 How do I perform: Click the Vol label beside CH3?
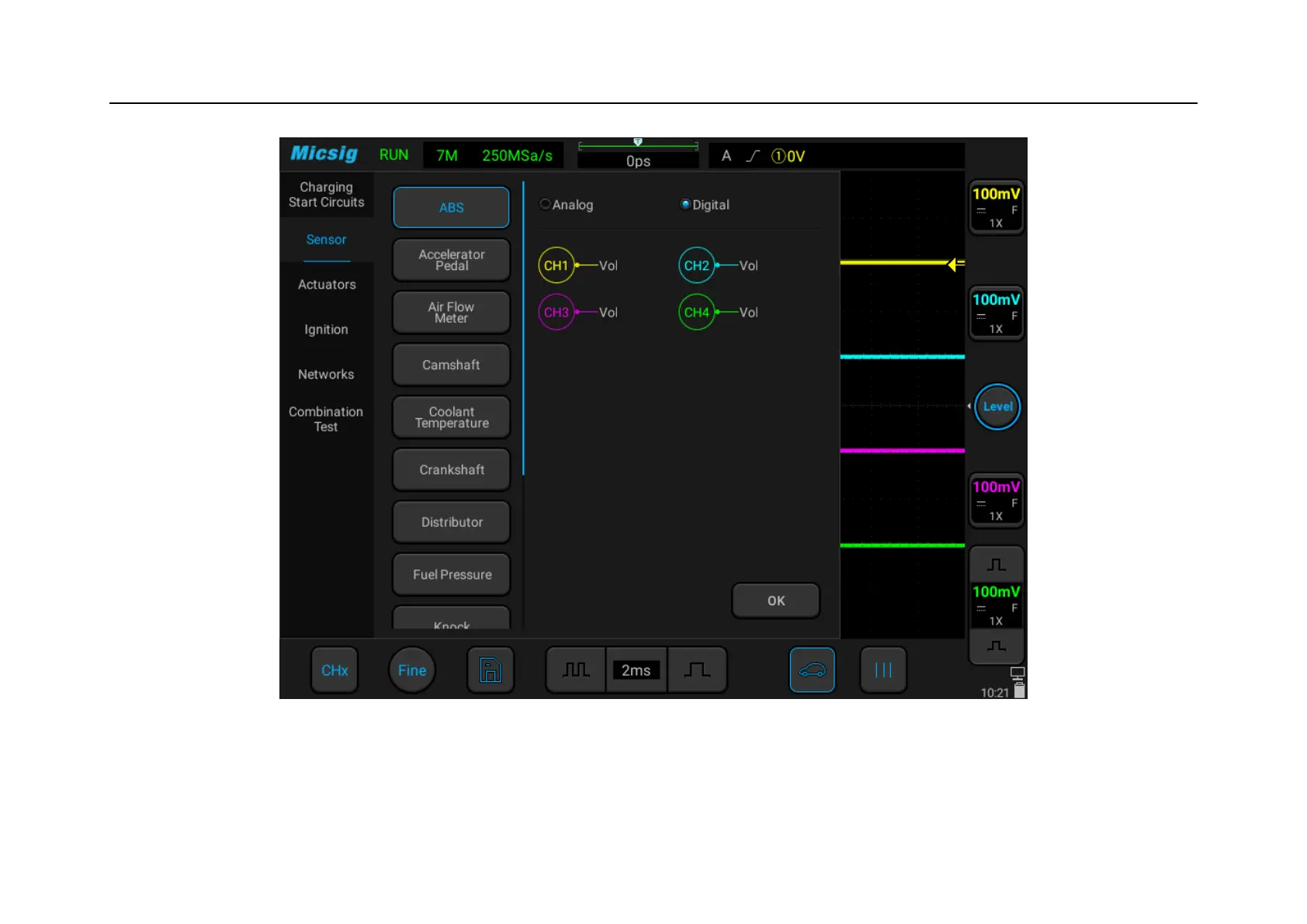point(608,312)
